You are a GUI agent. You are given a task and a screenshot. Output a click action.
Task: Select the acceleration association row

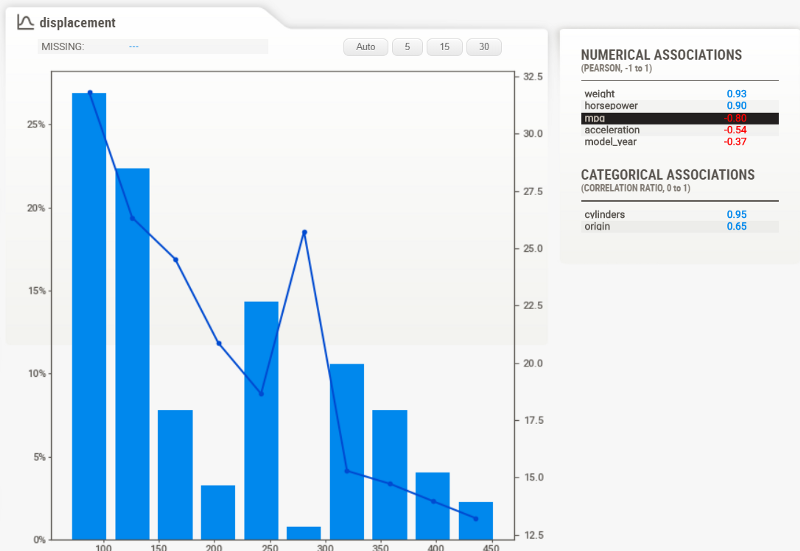click(680, 130)
